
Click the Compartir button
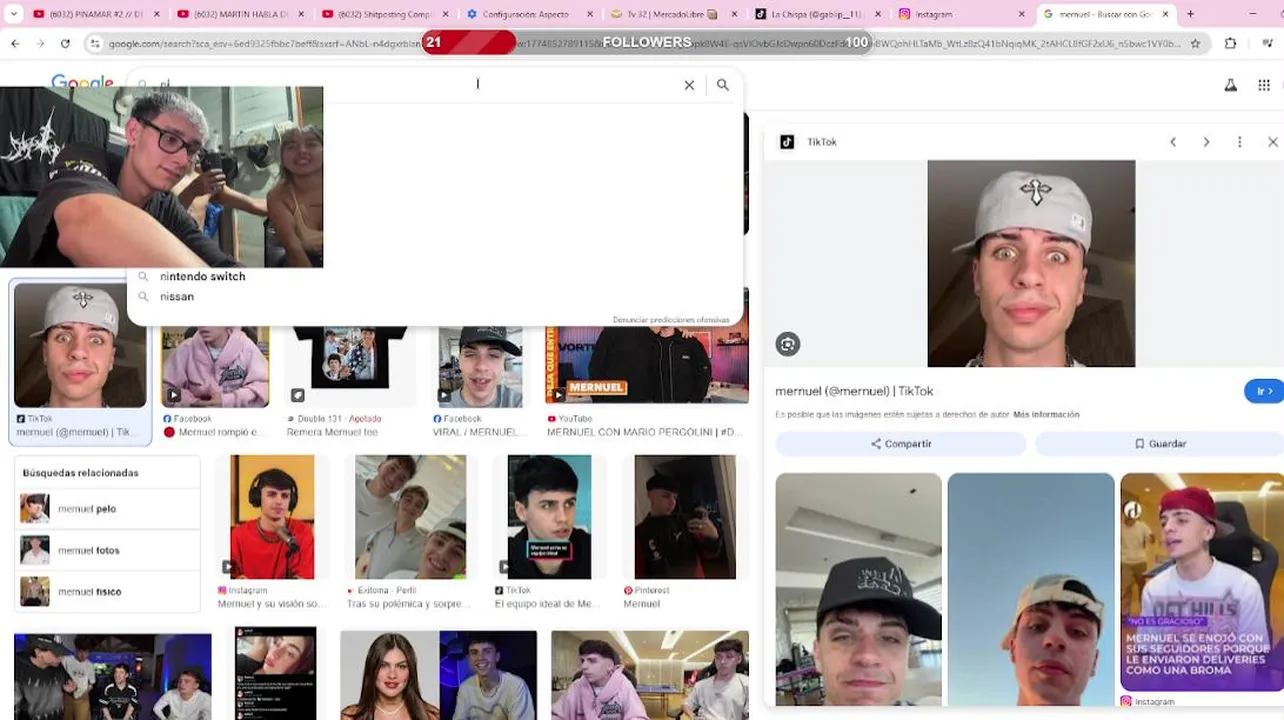[901, 443]
